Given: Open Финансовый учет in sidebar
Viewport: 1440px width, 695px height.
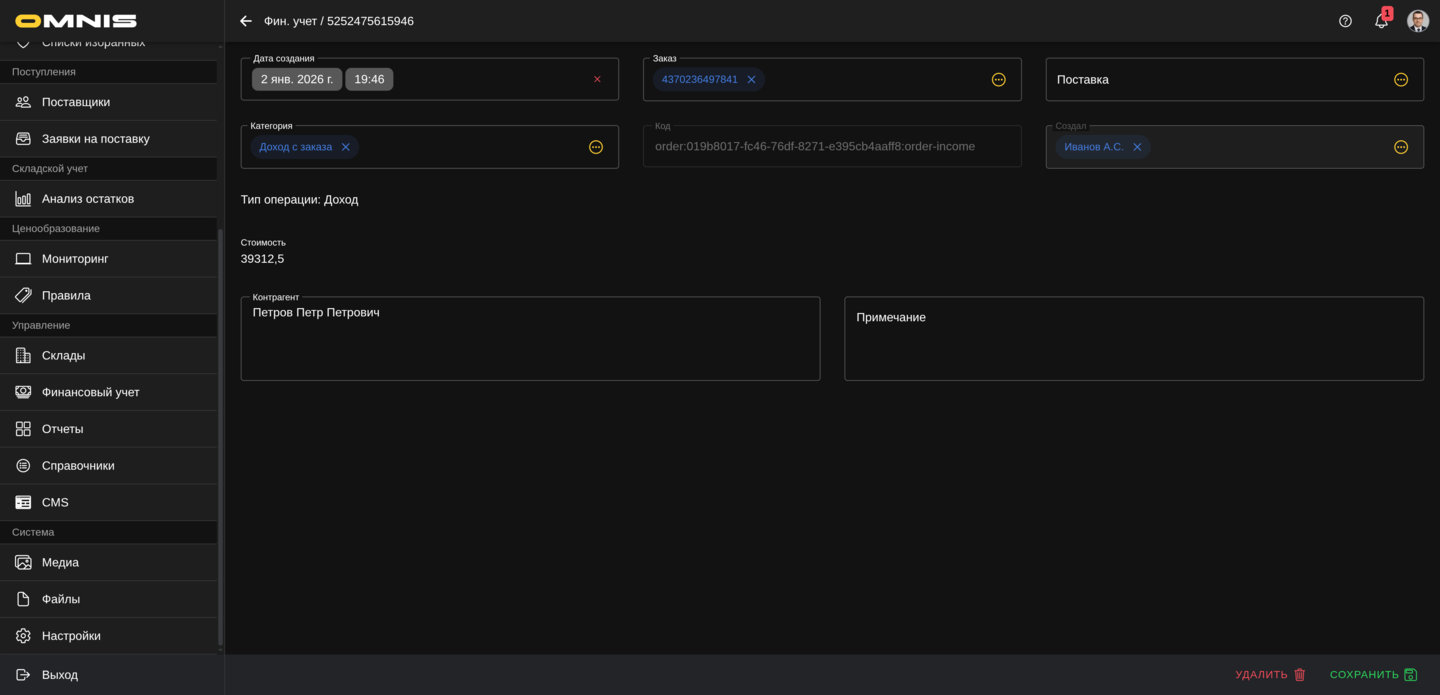Looking at the screenshot, I should 90,392.
